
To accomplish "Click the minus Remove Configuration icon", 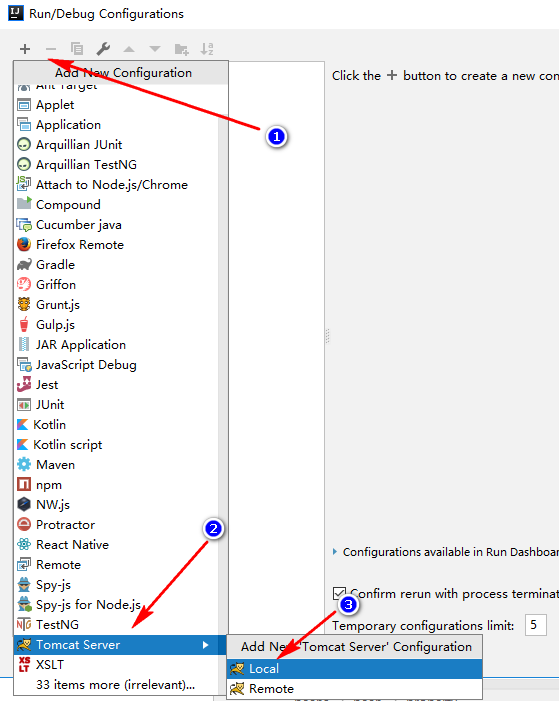I will pyautogui.click(x=51, y=49).
